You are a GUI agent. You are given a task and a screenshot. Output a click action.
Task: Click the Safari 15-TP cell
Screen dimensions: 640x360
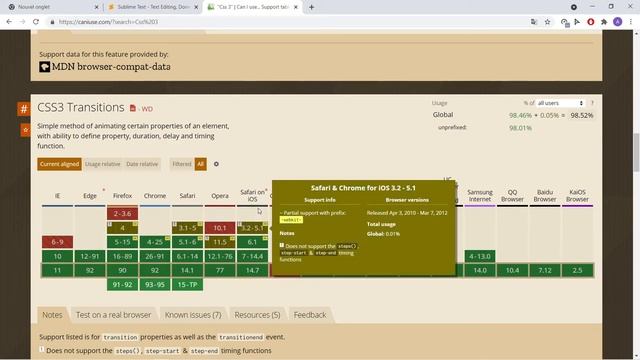click(x=187, y=284)
